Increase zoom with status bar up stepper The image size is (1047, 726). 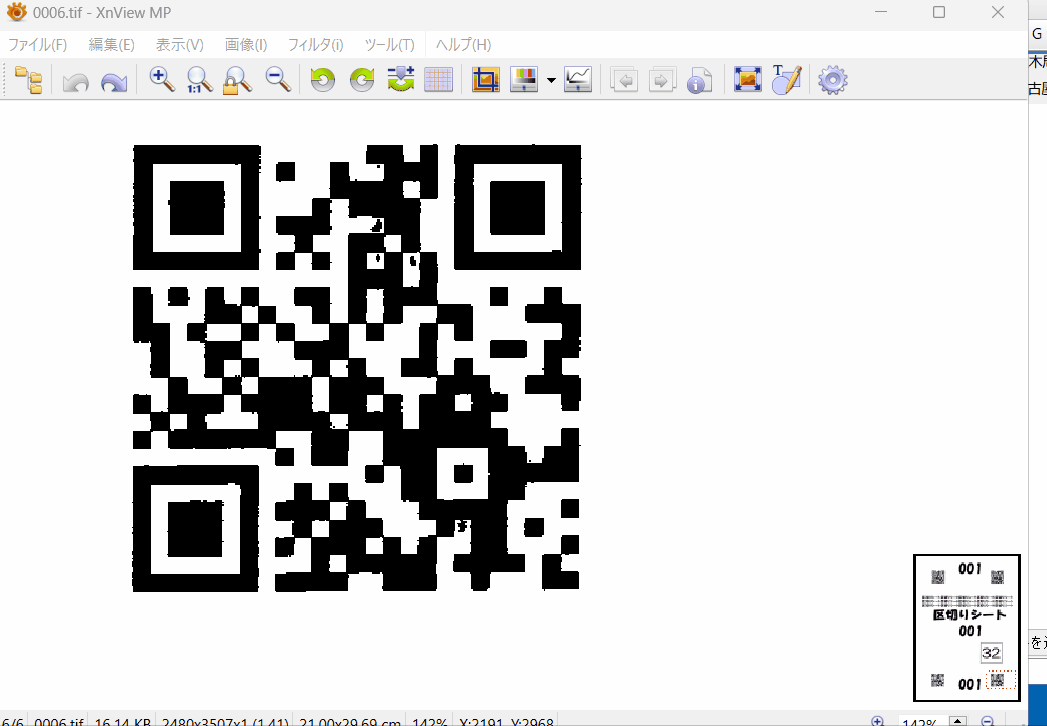point(958,721)
